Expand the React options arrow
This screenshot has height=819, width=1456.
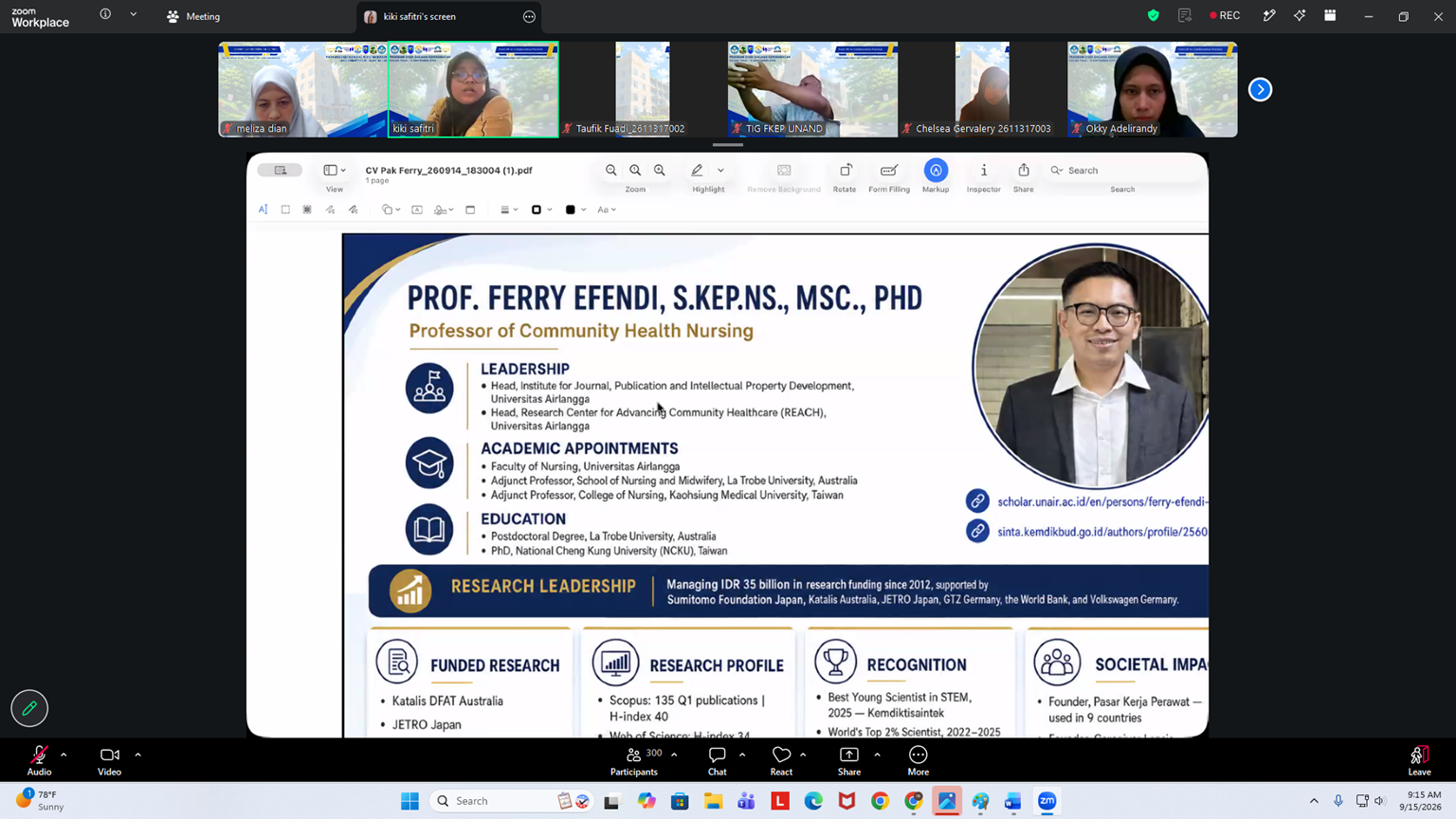(x=803, y=755)
